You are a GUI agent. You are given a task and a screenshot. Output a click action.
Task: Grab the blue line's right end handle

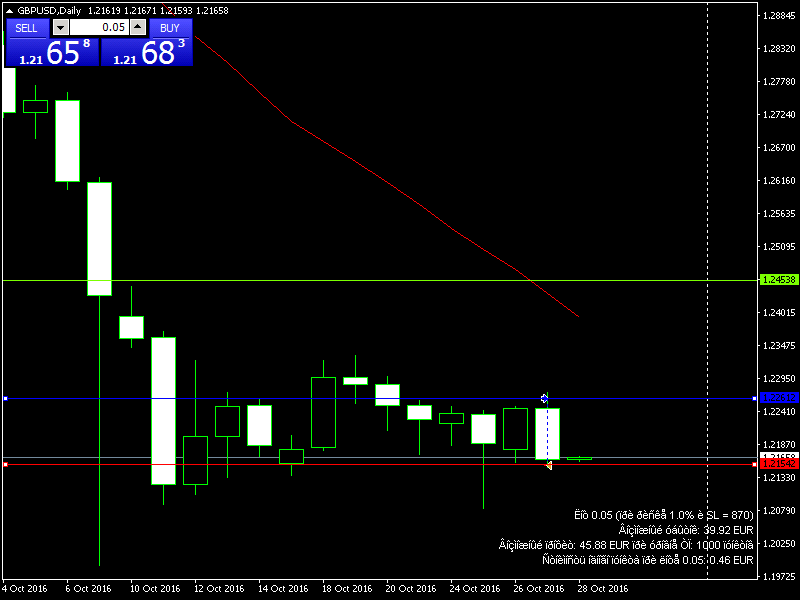(x=755, y=398)
